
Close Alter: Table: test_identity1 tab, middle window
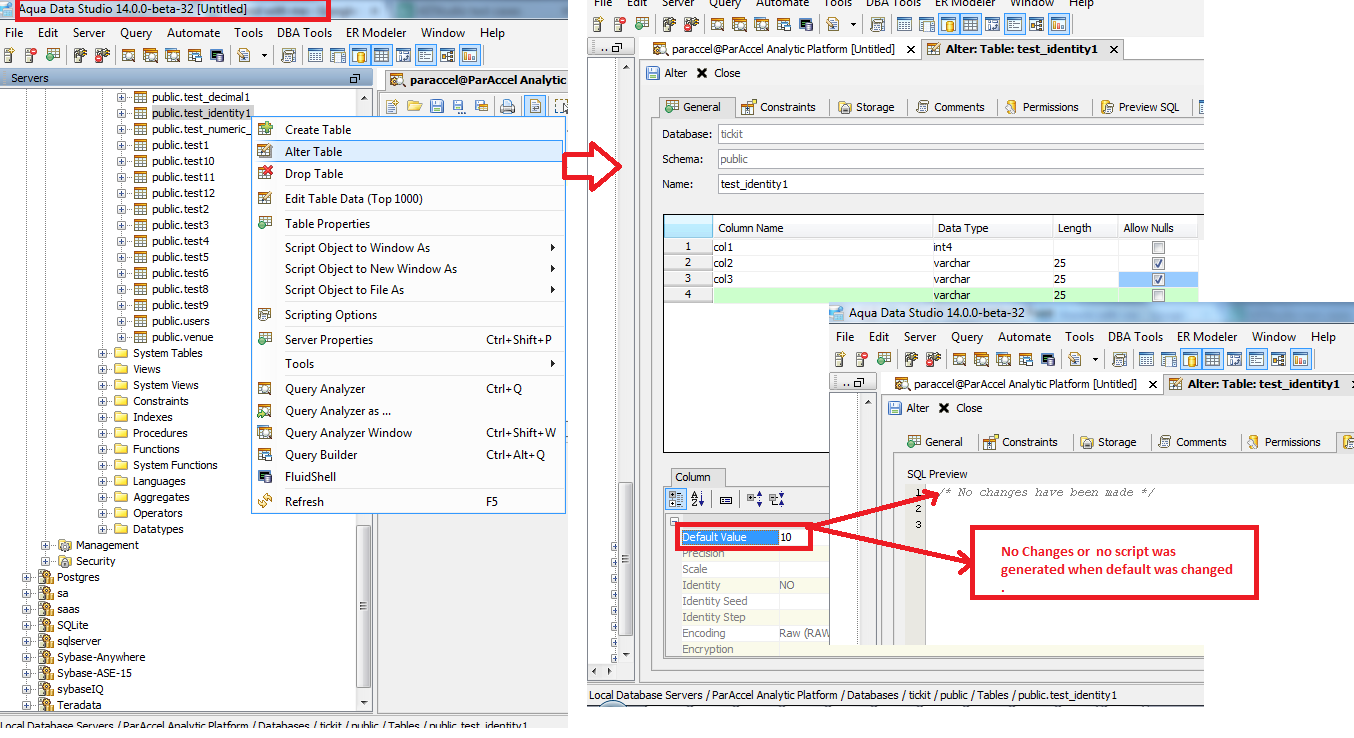pyautogui.click(x=1113, y=49)
